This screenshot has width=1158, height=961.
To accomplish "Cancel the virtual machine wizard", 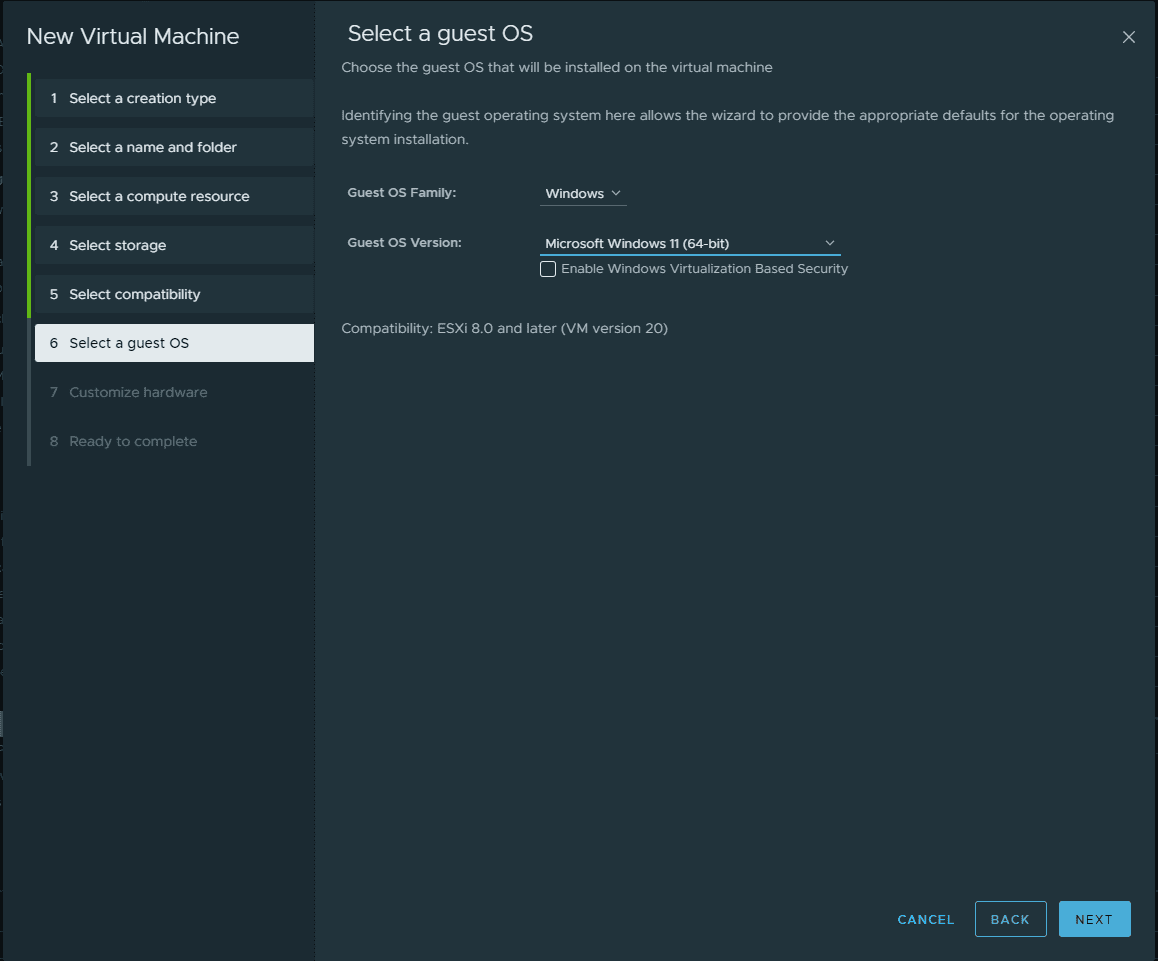I will 926,919.
